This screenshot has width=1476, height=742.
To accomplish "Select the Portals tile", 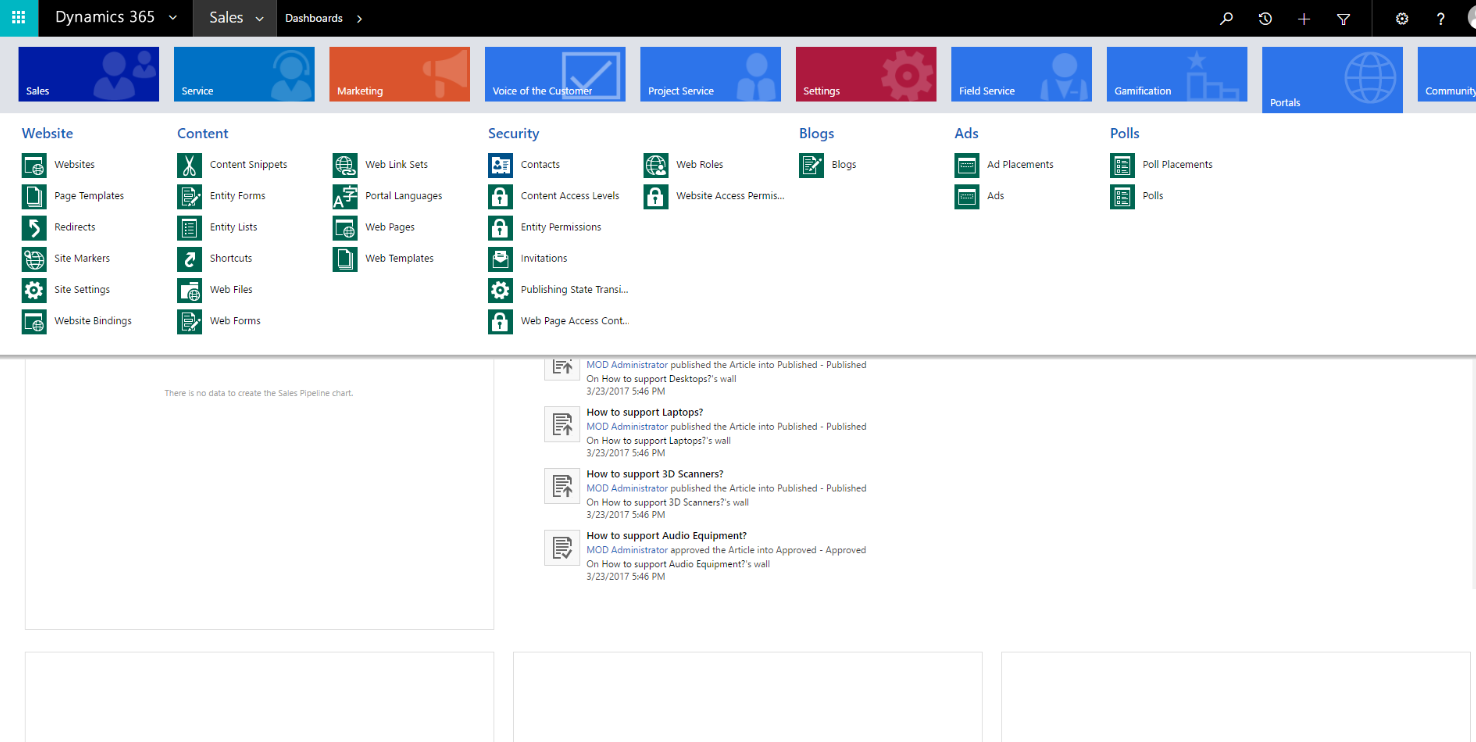I will click(1332, 80).
